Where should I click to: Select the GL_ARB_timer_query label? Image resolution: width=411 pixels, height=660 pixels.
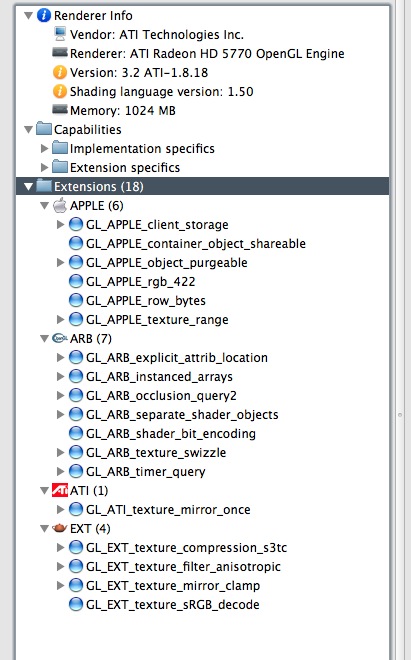pyautogui.click(x=146, y=471)
